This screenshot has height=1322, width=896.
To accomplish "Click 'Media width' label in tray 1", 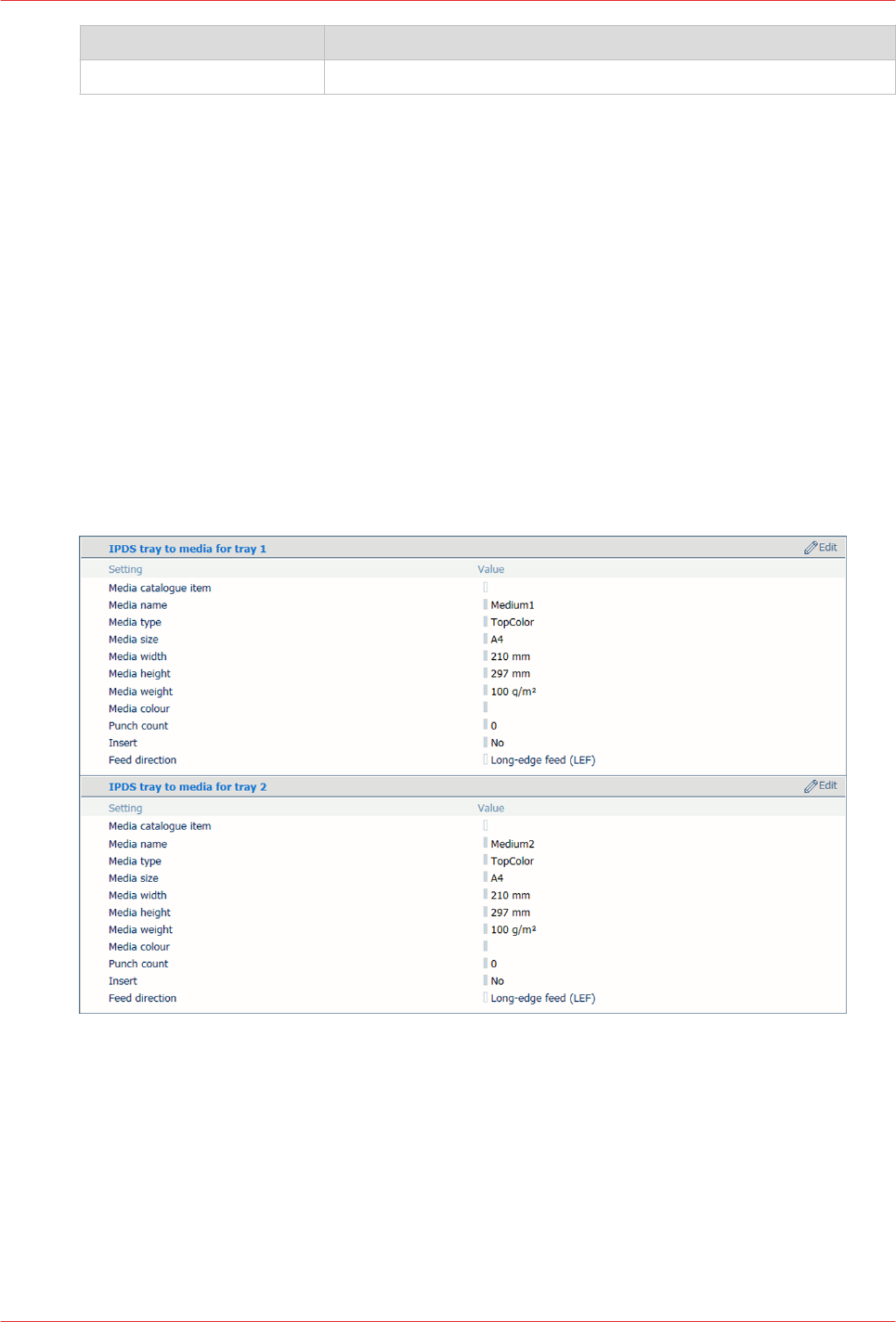I will 137,656.
